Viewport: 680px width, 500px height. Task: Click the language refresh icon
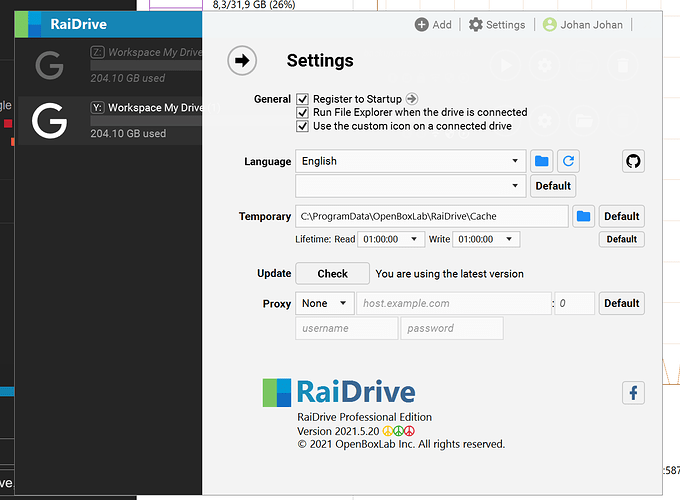[568, 161]
